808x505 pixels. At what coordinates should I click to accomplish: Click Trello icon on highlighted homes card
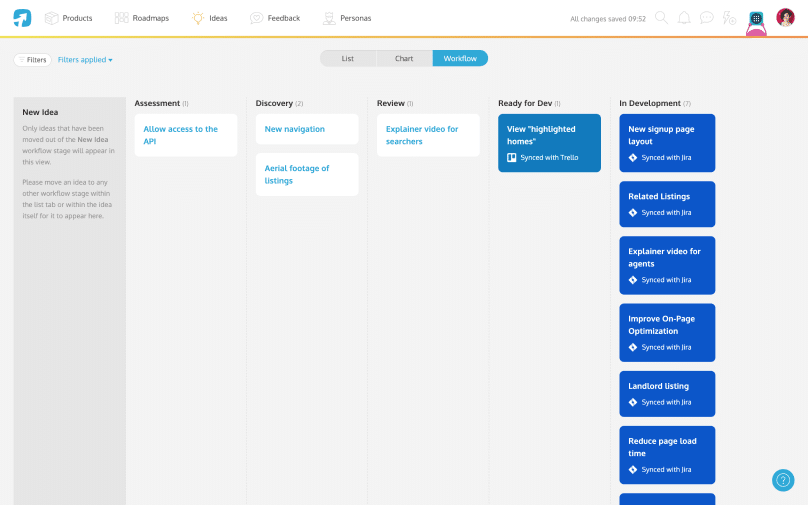(512, 158)
